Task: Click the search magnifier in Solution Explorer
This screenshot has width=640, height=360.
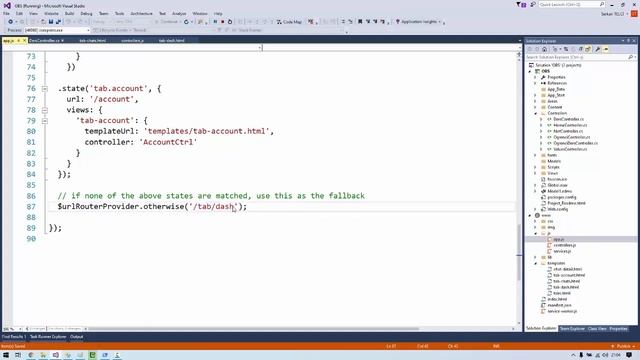Action: click(631, 57)
